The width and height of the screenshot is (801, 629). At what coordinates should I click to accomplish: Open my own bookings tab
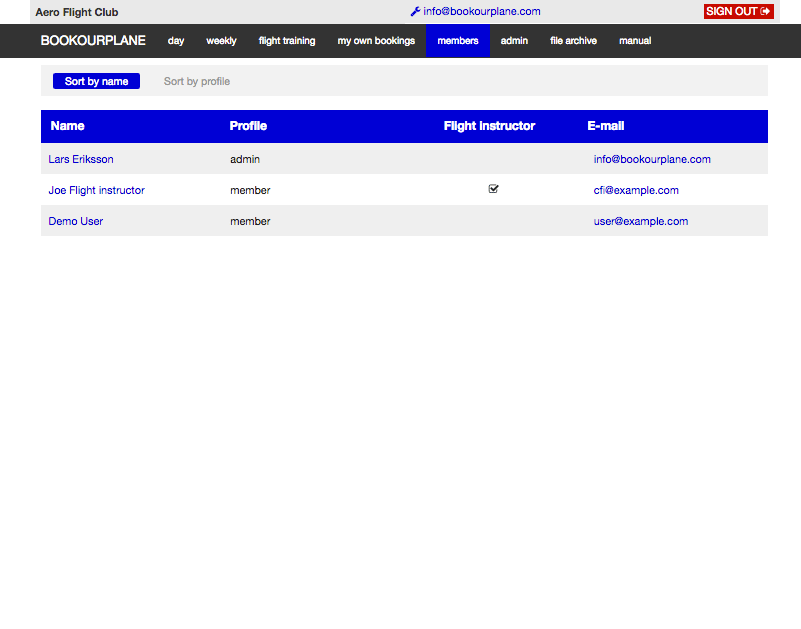pyautogui.click(x=376, y=41)
